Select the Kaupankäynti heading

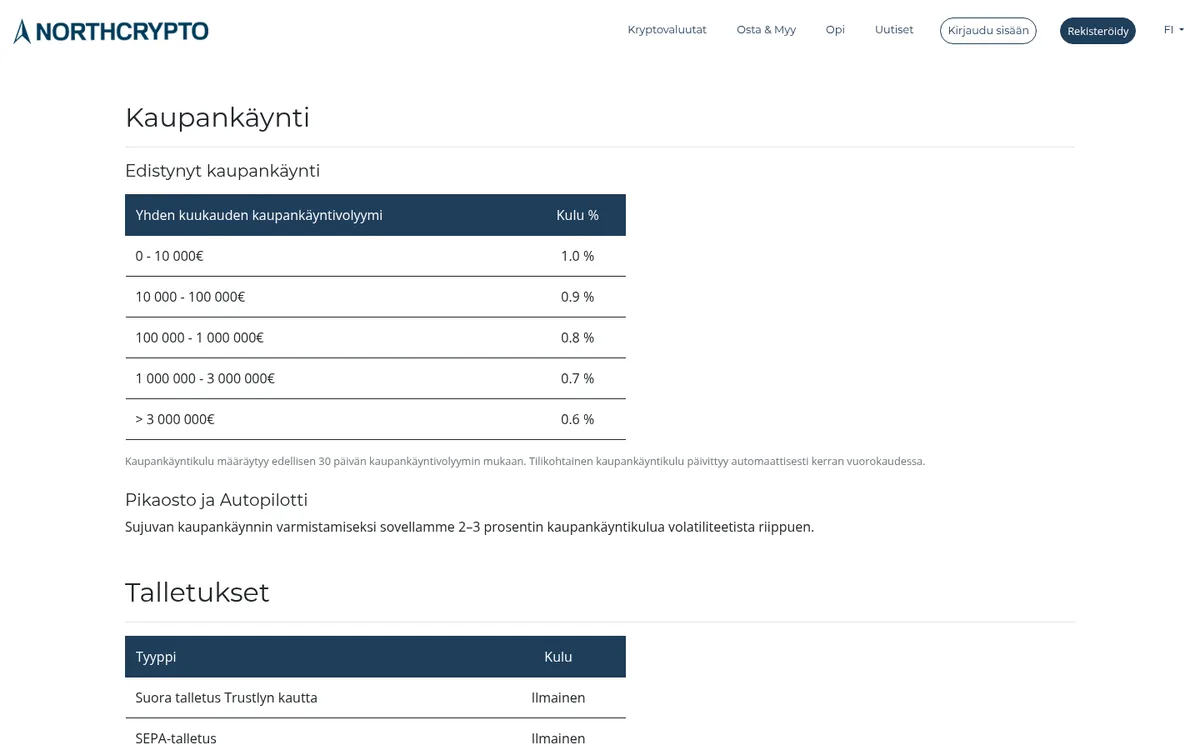pyautogui.click(x=217, y=117)
